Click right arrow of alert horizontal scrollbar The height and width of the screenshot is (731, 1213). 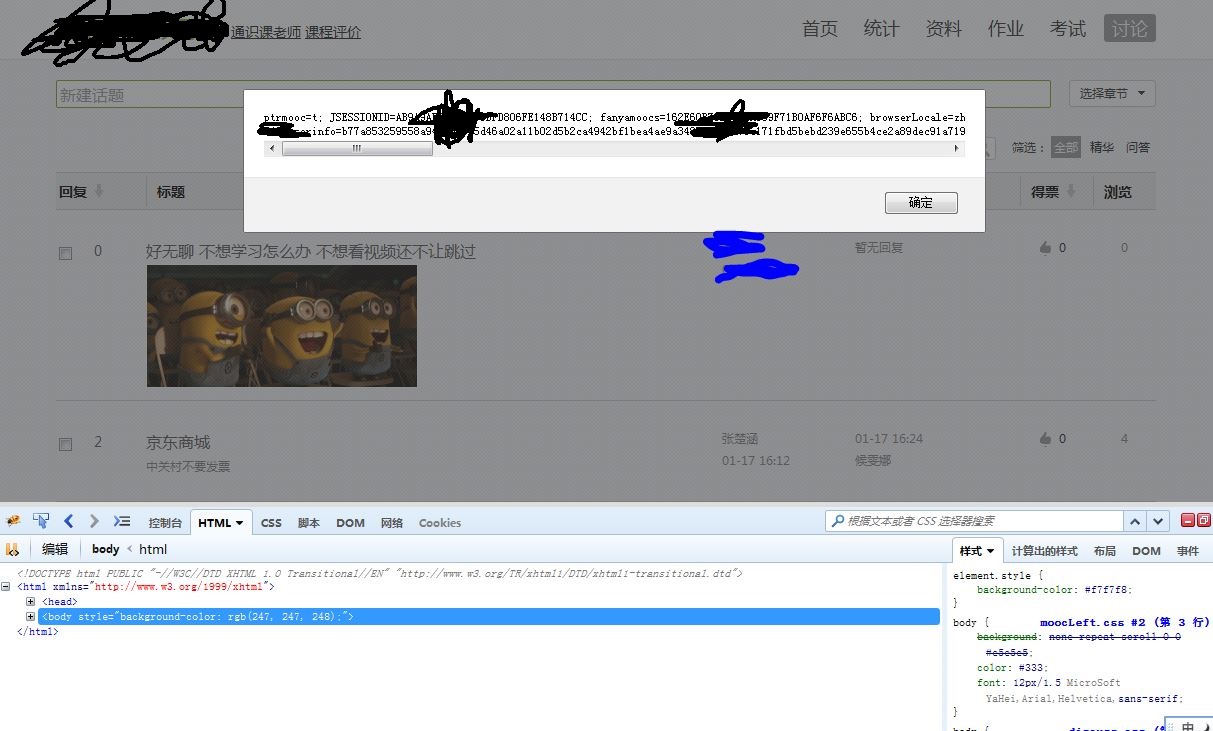pos(957,148)
